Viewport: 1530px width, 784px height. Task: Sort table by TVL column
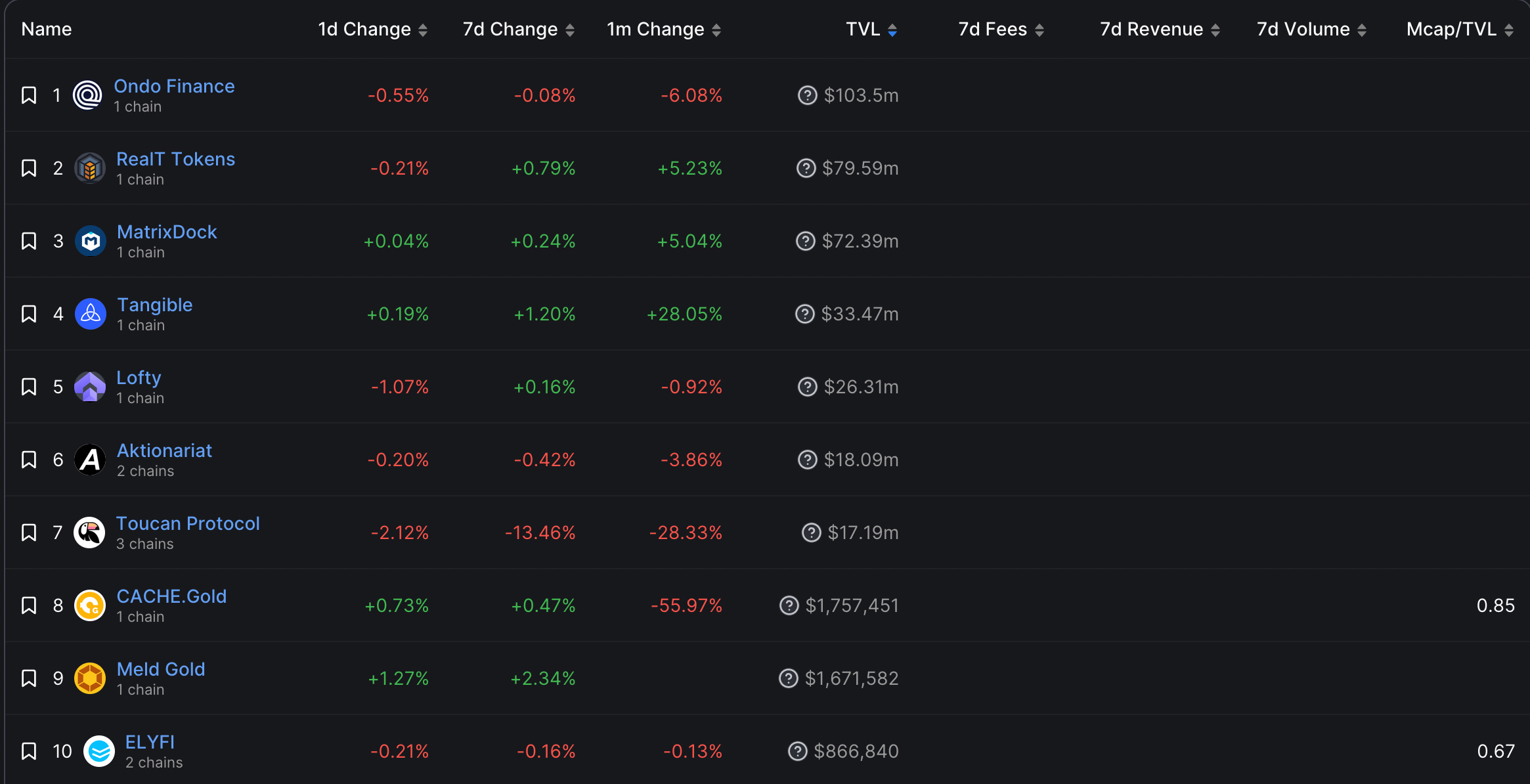click(x=871, y=30)
